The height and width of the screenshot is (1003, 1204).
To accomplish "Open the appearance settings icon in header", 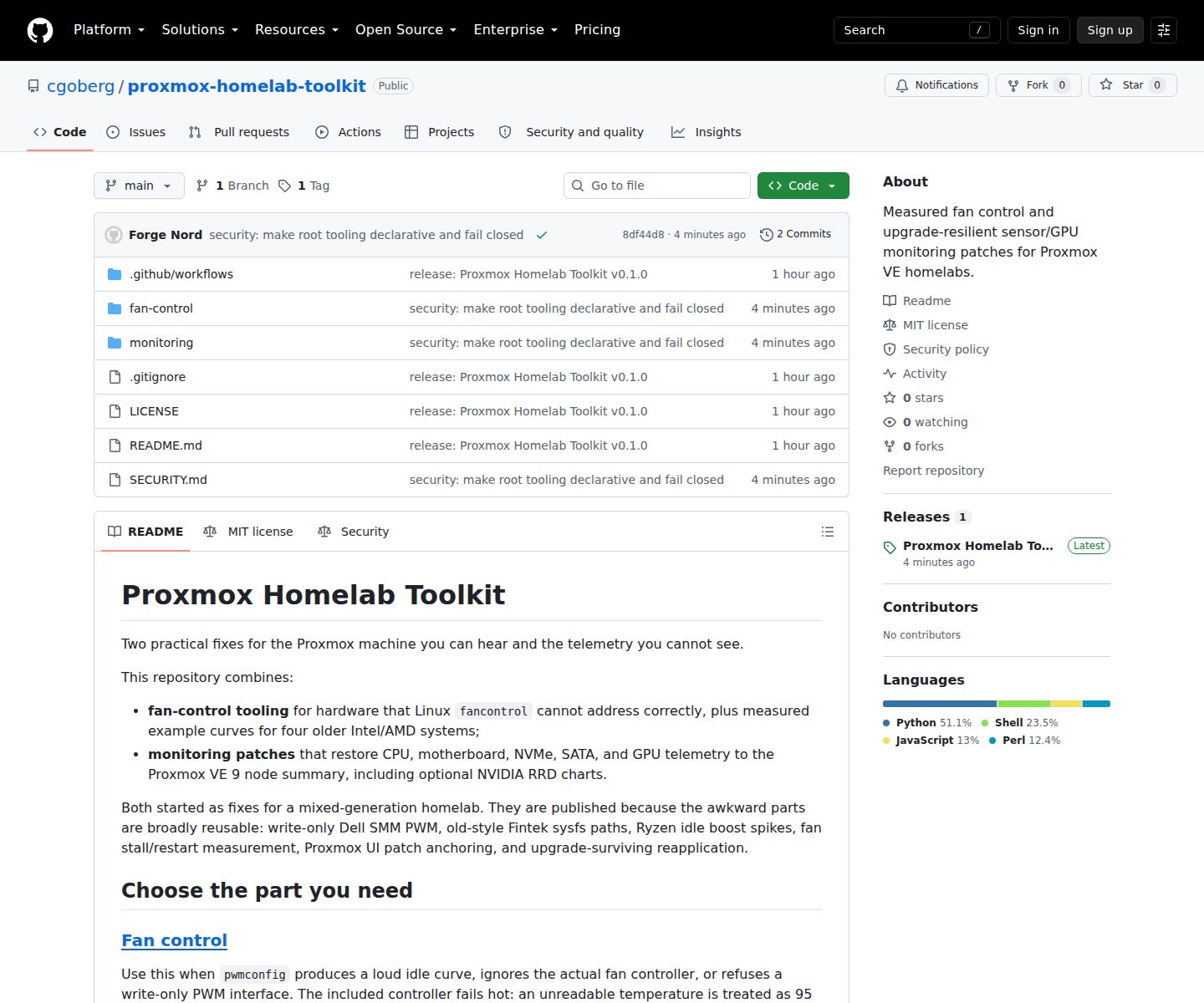I will [x=1164, y=30].
